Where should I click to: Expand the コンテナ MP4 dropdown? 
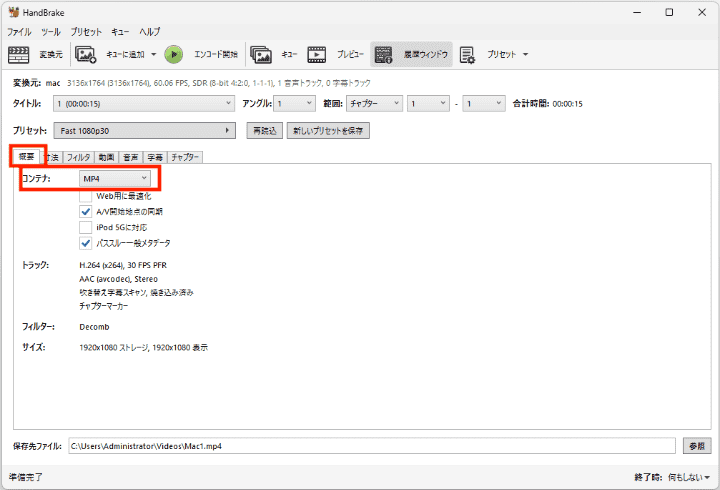tap(115, 178)
